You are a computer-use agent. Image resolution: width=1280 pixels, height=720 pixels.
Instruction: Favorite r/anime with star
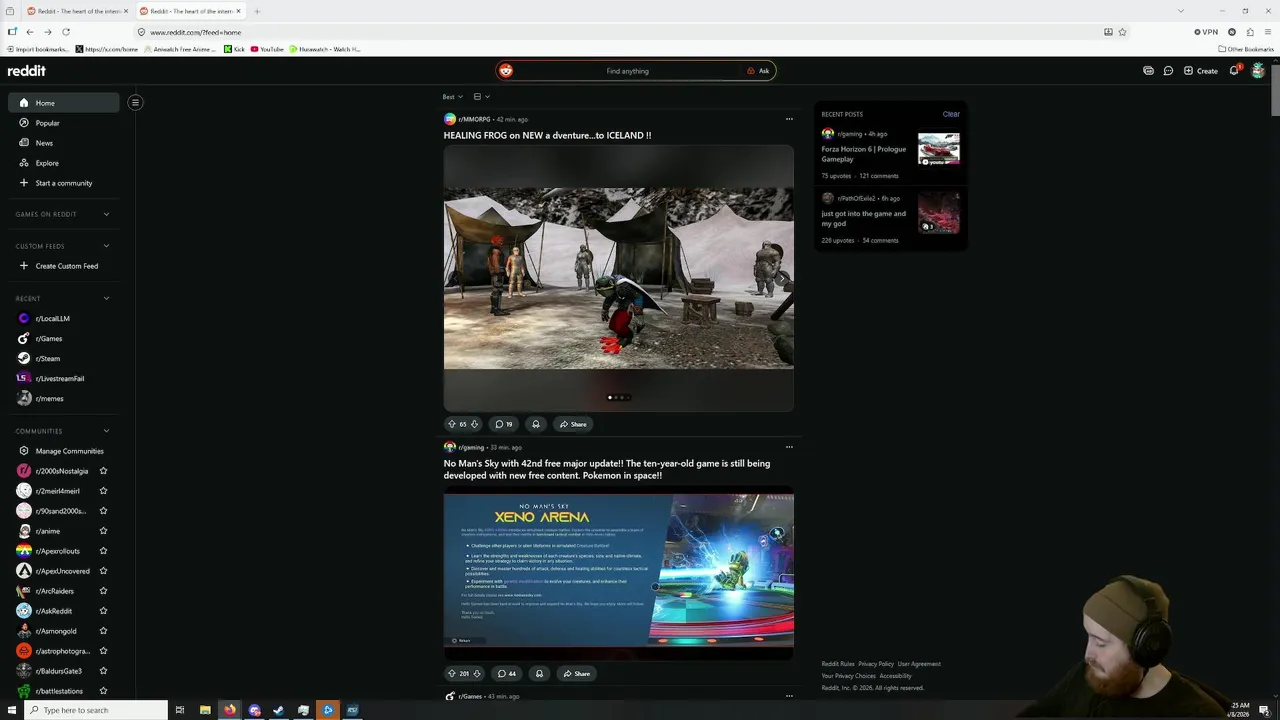(103, 531)
